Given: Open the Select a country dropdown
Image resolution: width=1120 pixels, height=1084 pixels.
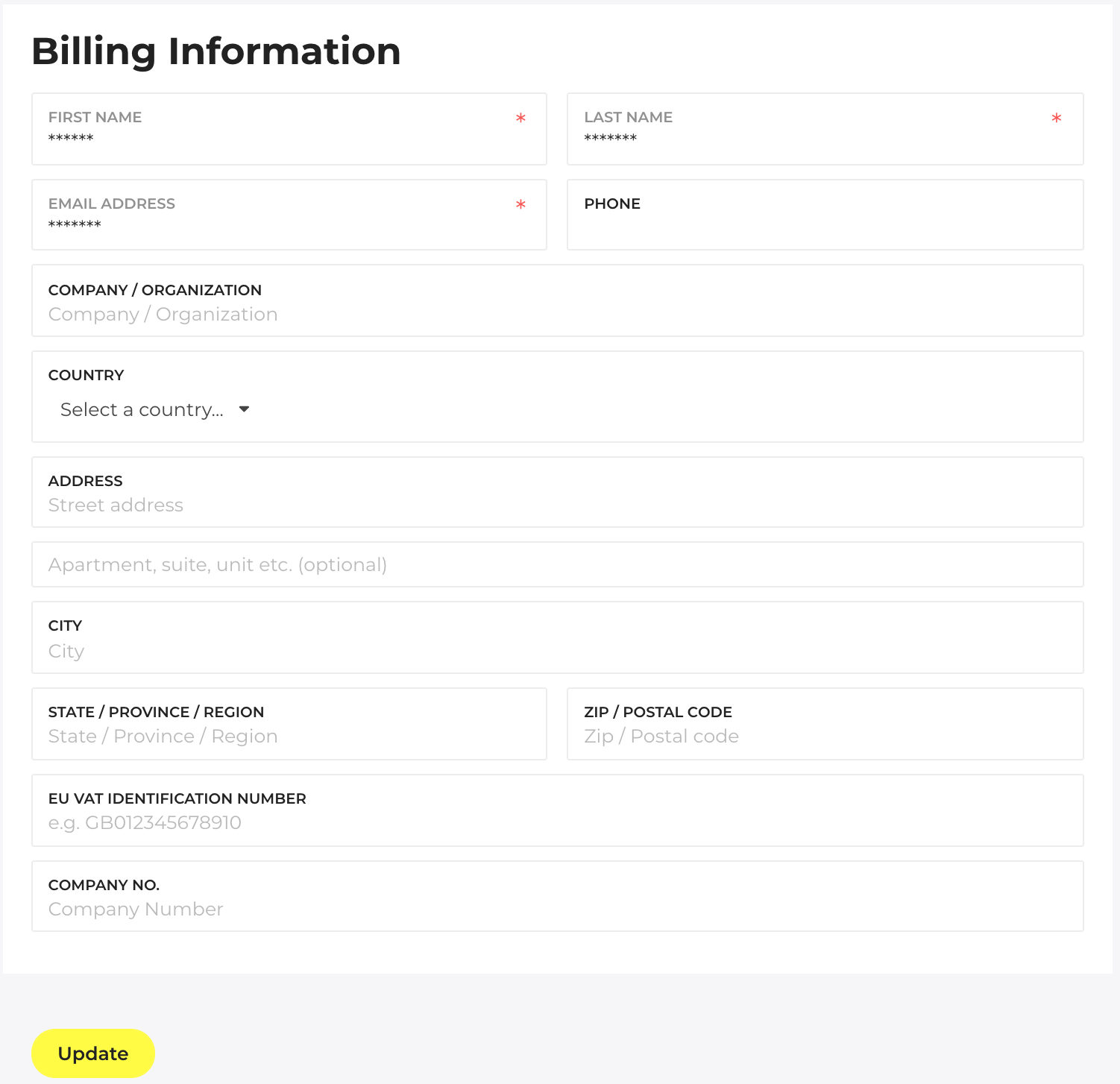Looking at the screenshot, I should coord(155,409).
